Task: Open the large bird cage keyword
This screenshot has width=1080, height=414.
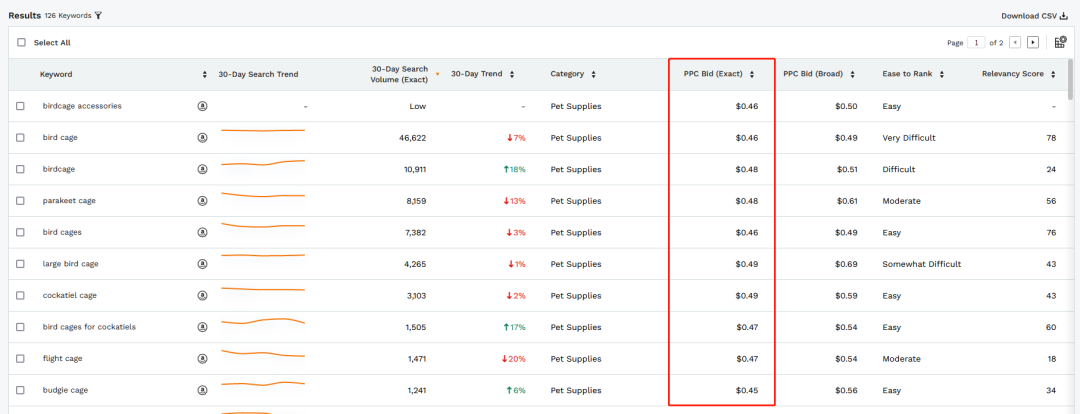Action: click(x=70, y=264)
